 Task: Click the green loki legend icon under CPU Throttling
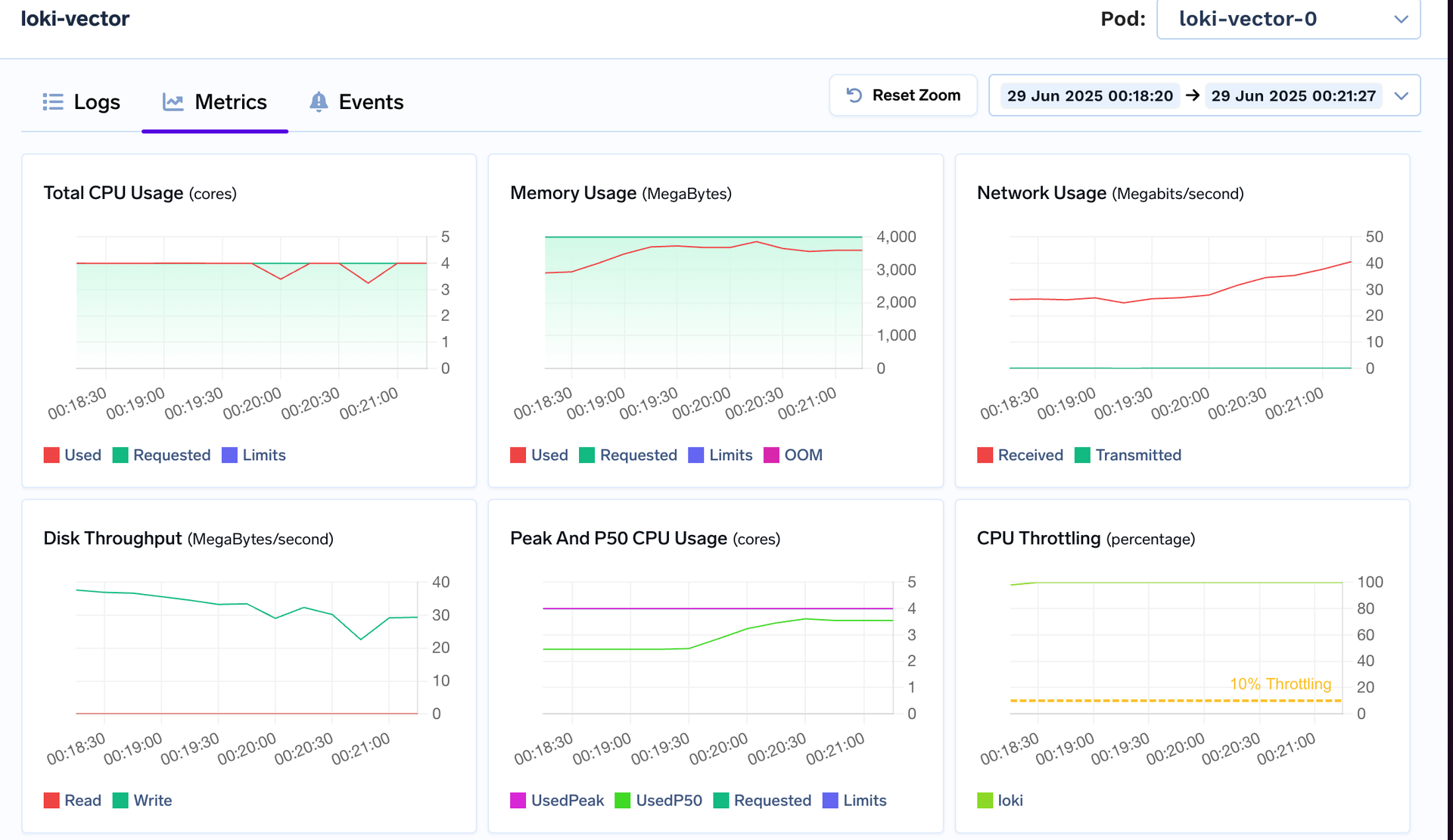[x=985, y=800]
